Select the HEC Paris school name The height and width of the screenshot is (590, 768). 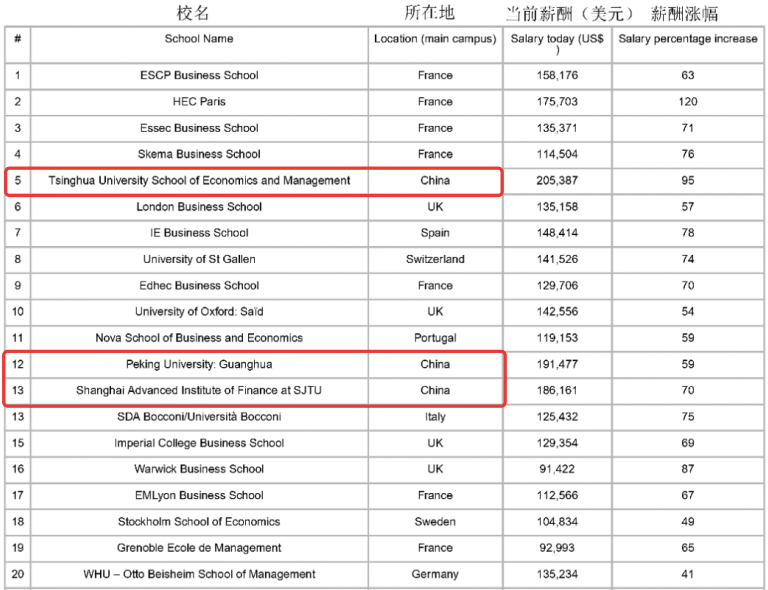199,102
